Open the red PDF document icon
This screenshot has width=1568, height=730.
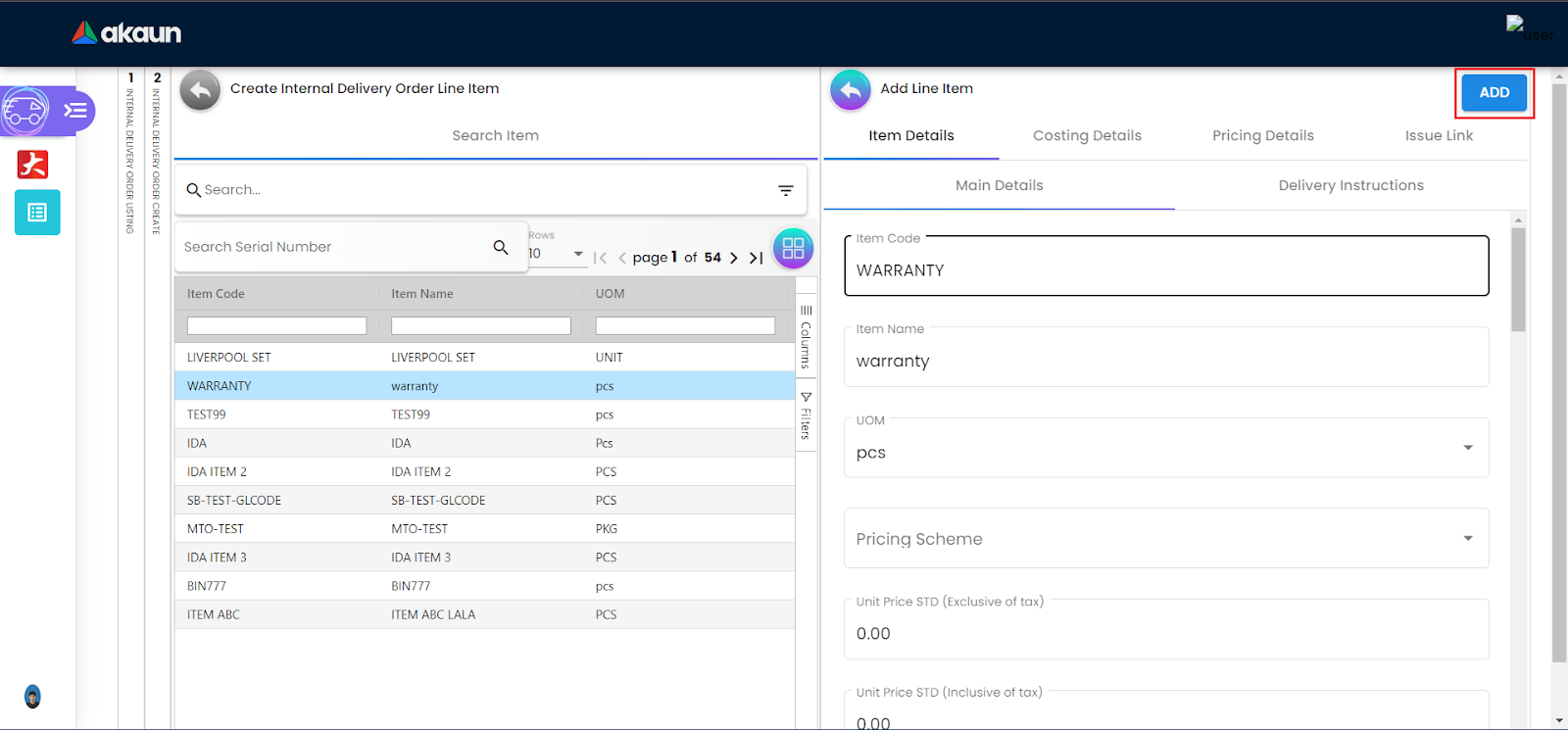33,164
